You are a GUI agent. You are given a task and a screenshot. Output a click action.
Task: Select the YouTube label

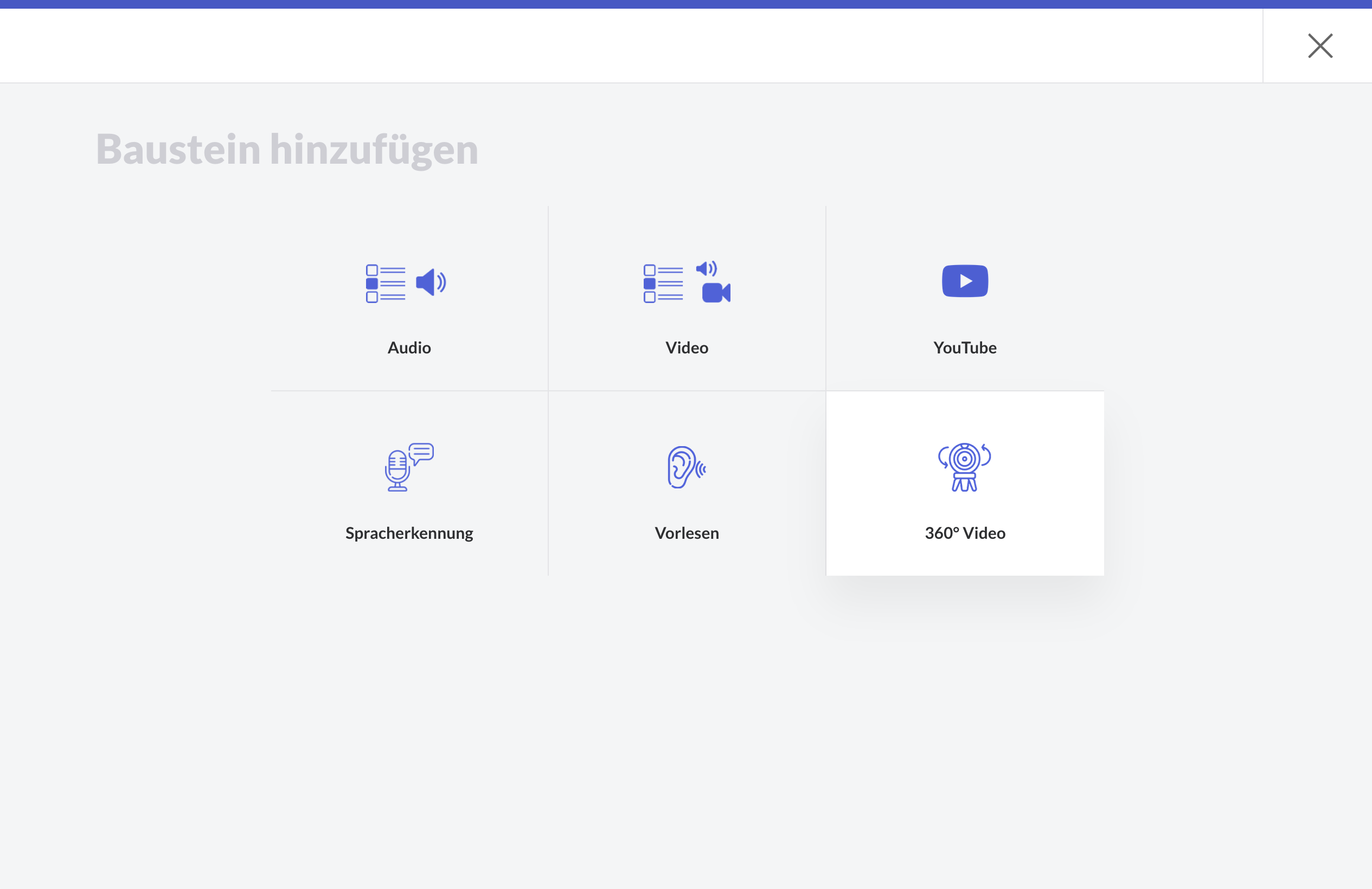click(x=964, y=348)
